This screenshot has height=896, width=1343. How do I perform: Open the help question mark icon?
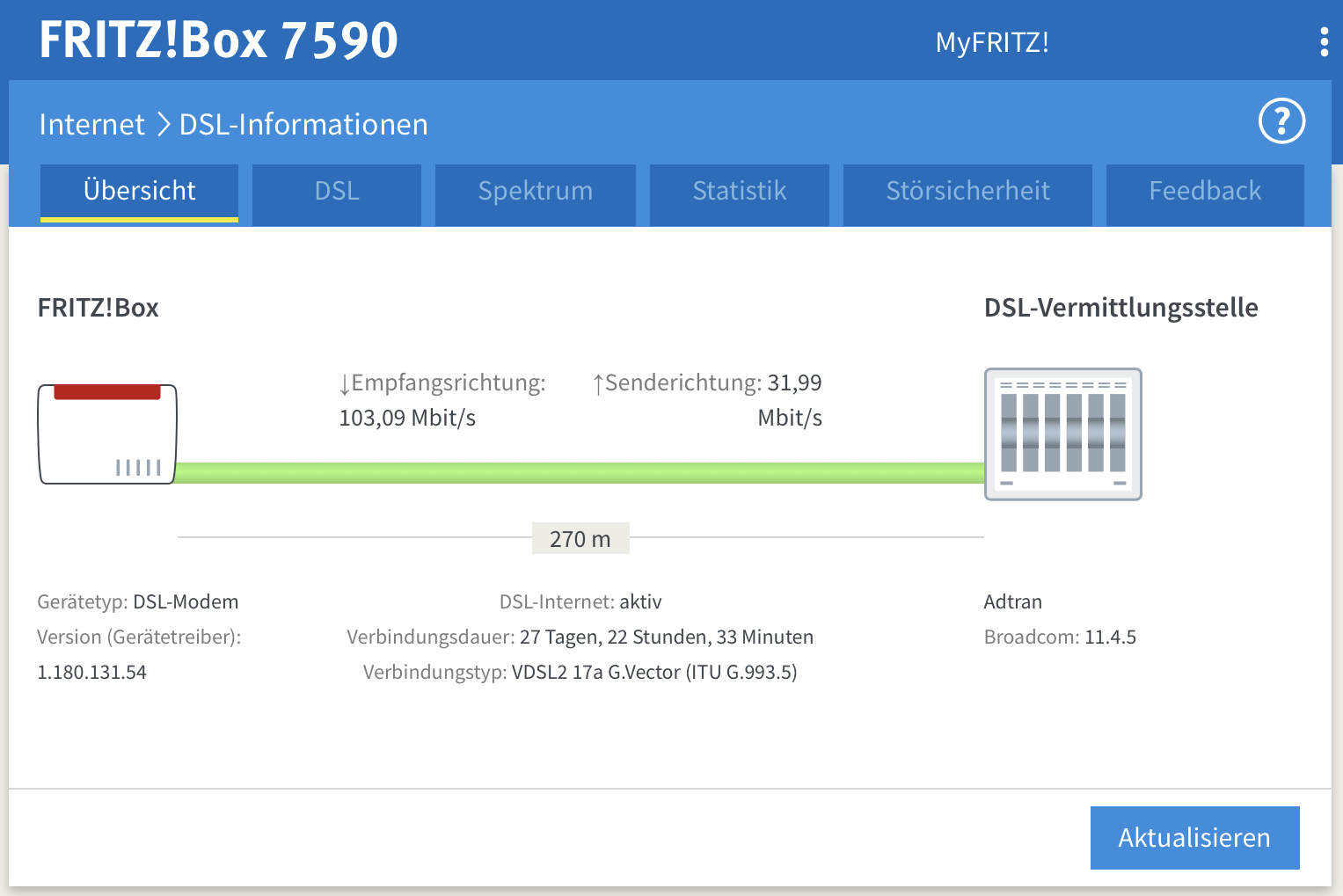coord(1281,121)
